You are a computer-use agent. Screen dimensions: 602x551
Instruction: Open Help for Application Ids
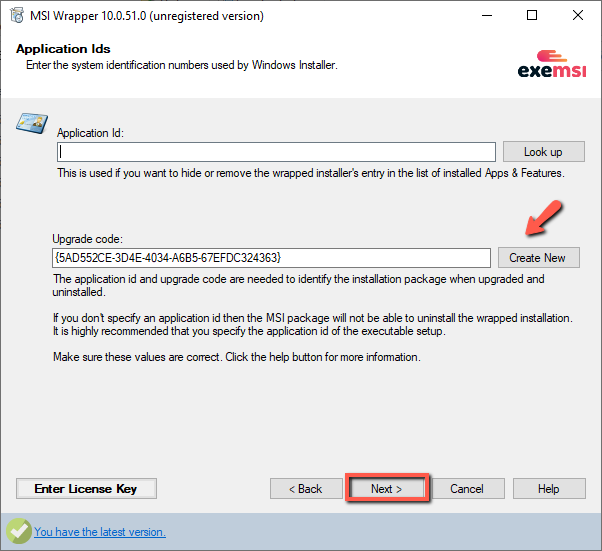tap(549, 488)
